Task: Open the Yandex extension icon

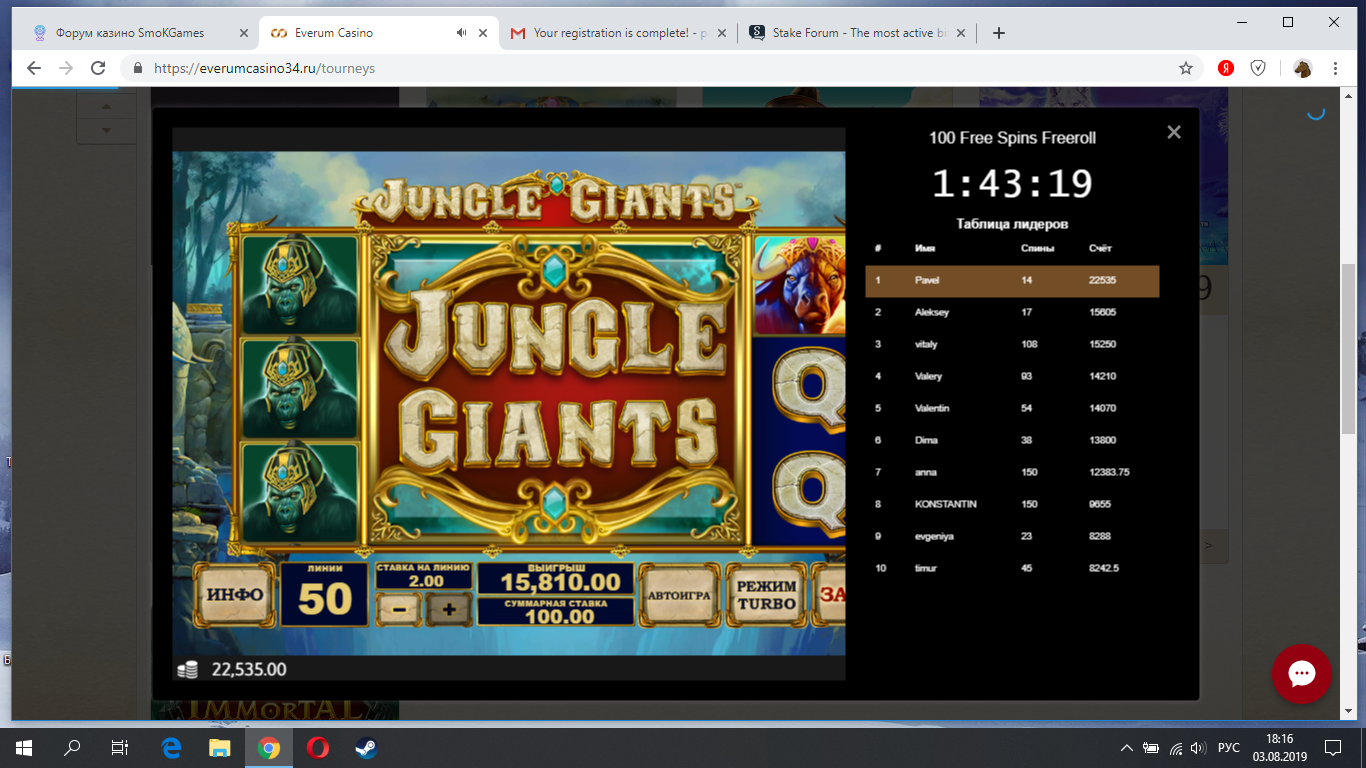Action: click(1225, 68)
